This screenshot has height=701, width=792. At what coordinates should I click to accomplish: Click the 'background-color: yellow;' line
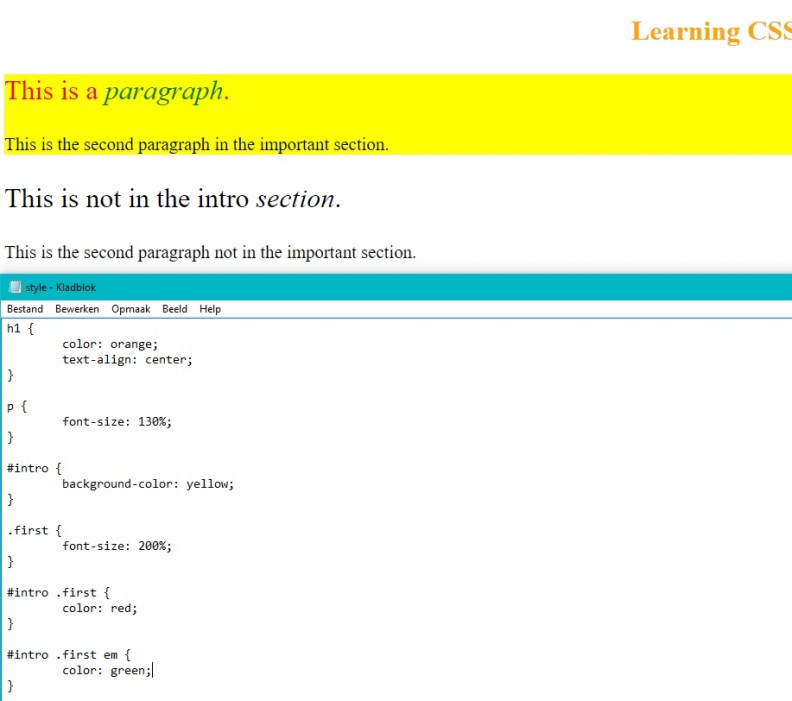coord(148,484)
